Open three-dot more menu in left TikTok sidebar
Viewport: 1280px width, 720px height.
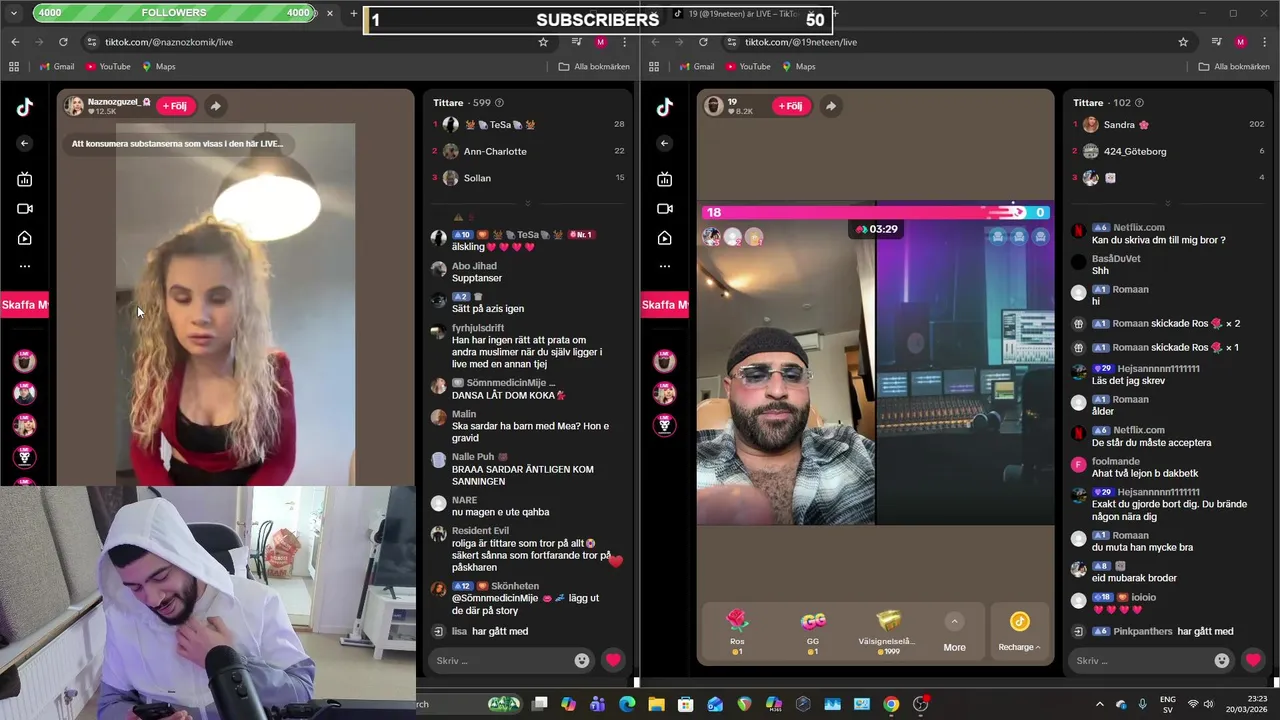pyautogui.click(x=25, y=266)
